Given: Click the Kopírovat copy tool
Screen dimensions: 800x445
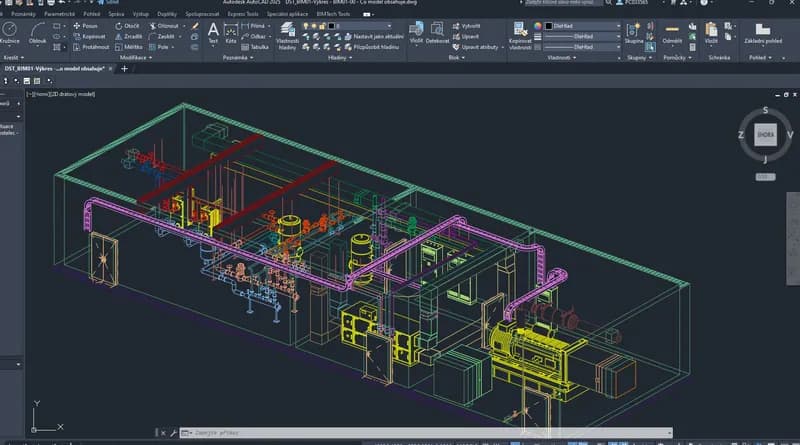Looking at the screenshot, I should [x=89, y=36].
